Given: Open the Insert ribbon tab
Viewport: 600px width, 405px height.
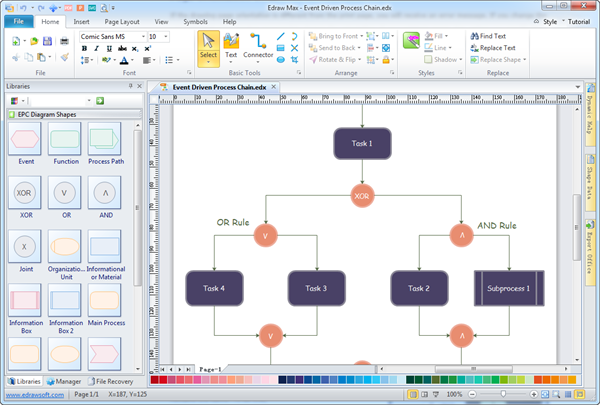Looking at the screenshot, I should point(81,21).
